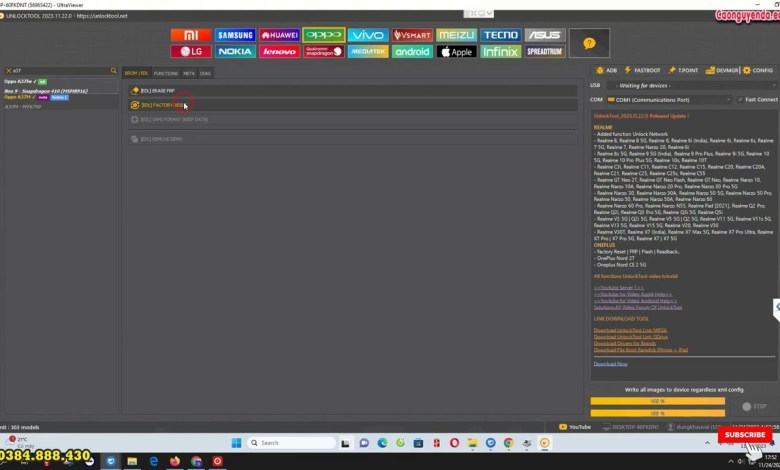Image resolution: width=780 pixels, height=470 pixels.
Task: Select the Spreadtrum brand logo
Action: 545,51
